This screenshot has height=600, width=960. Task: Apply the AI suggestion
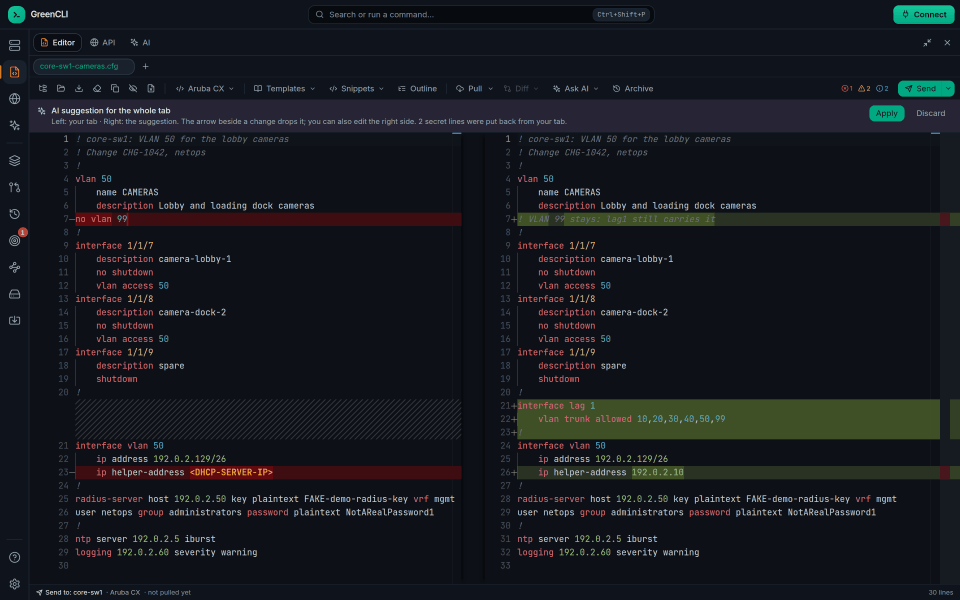(886, 113)
